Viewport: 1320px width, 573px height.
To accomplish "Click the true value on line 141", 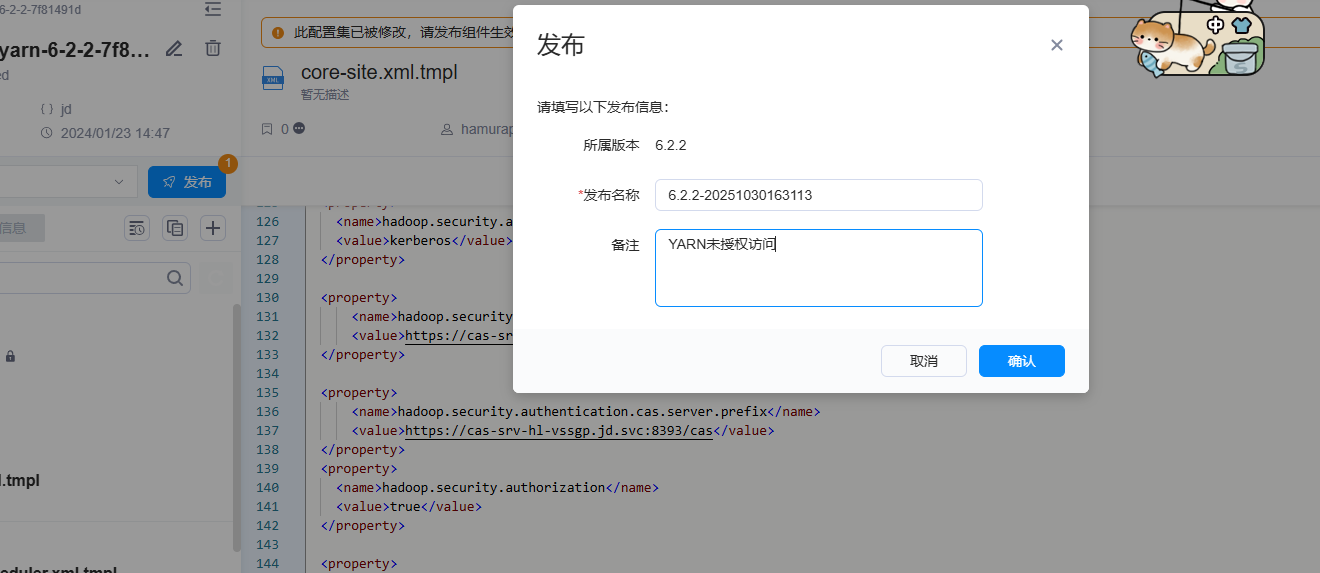I will coord(406,507).
